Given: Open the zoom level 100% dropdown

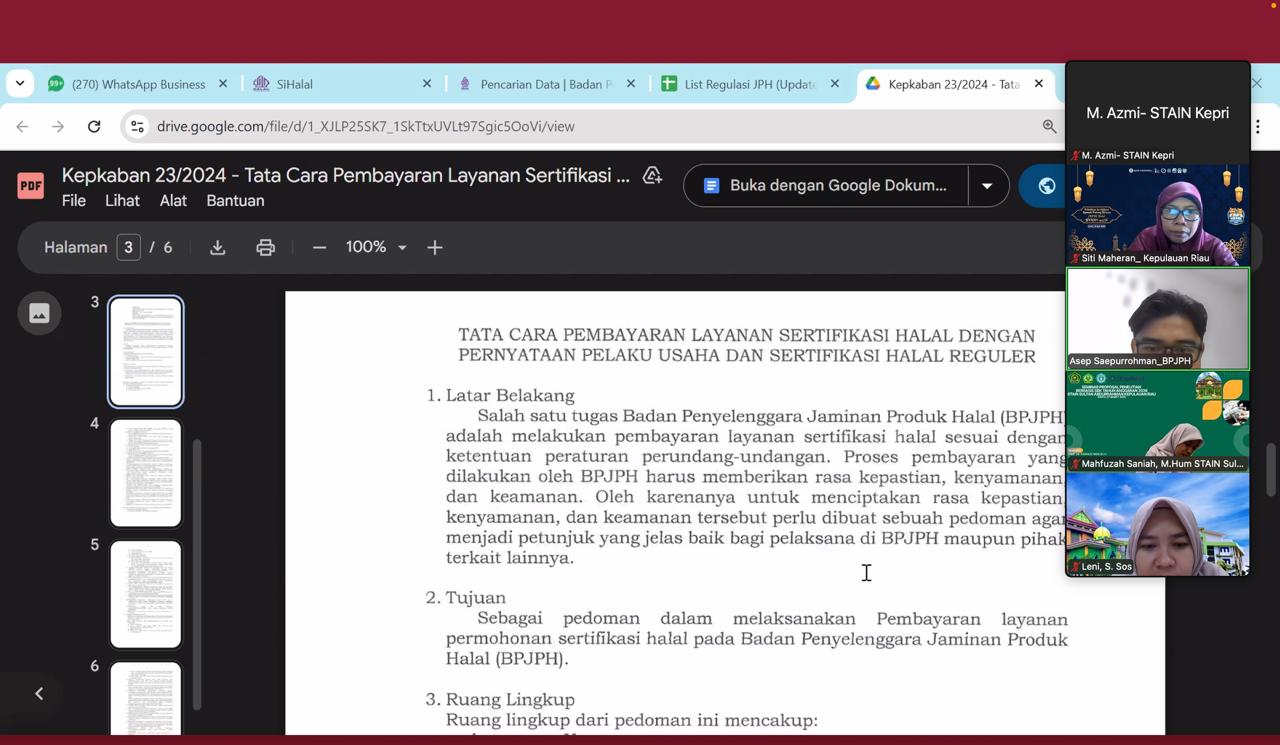Looking at the screenshot, I should (376, 247).
